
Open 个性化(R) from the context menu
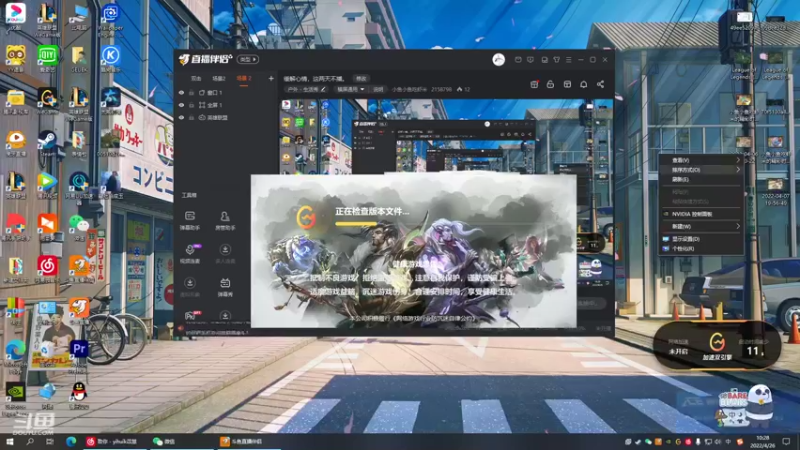(702, 248)
